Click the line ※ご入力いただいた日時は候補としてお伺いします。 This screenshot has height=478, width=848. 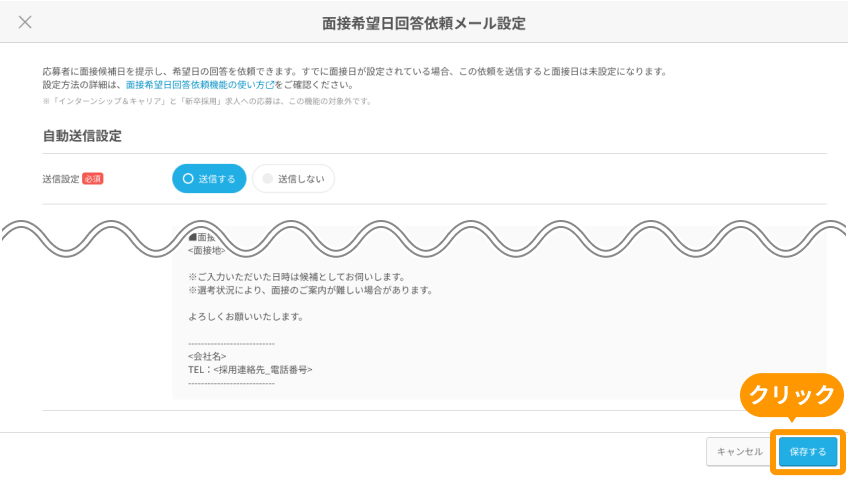tap(297, 277)
